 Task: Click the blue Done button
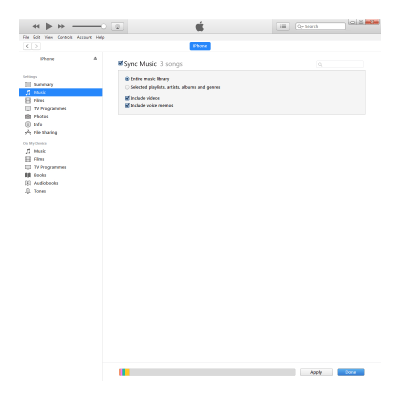coord(351,372)
